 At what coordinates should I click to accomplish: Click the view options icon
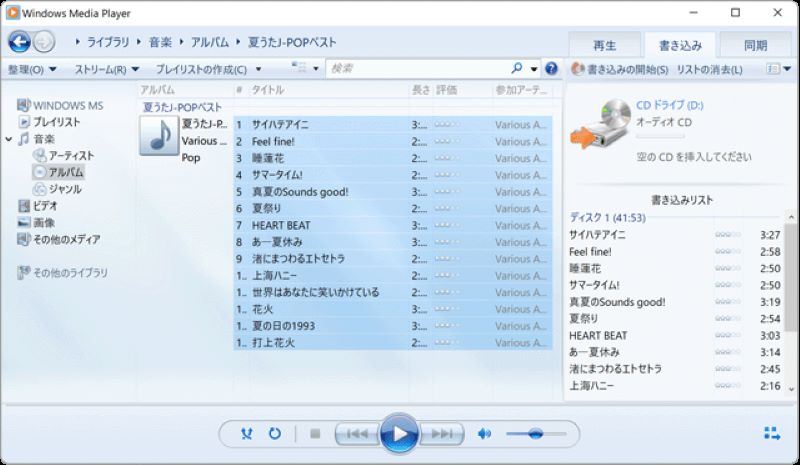tap(299, 68)
